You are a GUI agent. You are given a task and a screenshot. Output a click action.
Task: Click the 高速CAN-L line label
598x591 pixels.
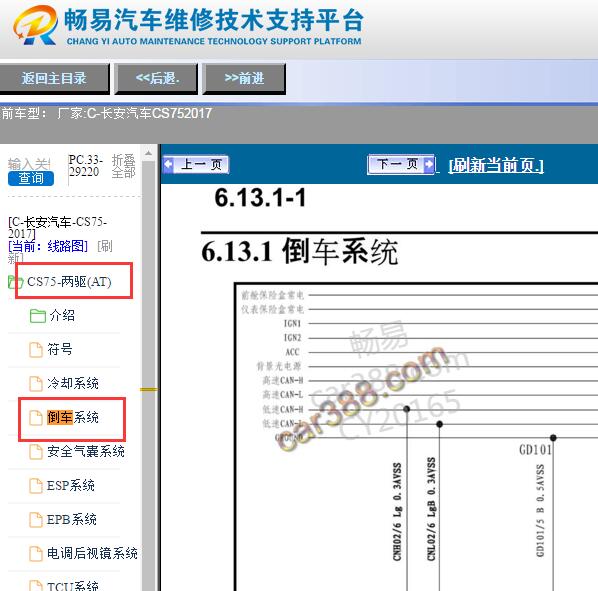pyautogui.click(x=283, y=395)
